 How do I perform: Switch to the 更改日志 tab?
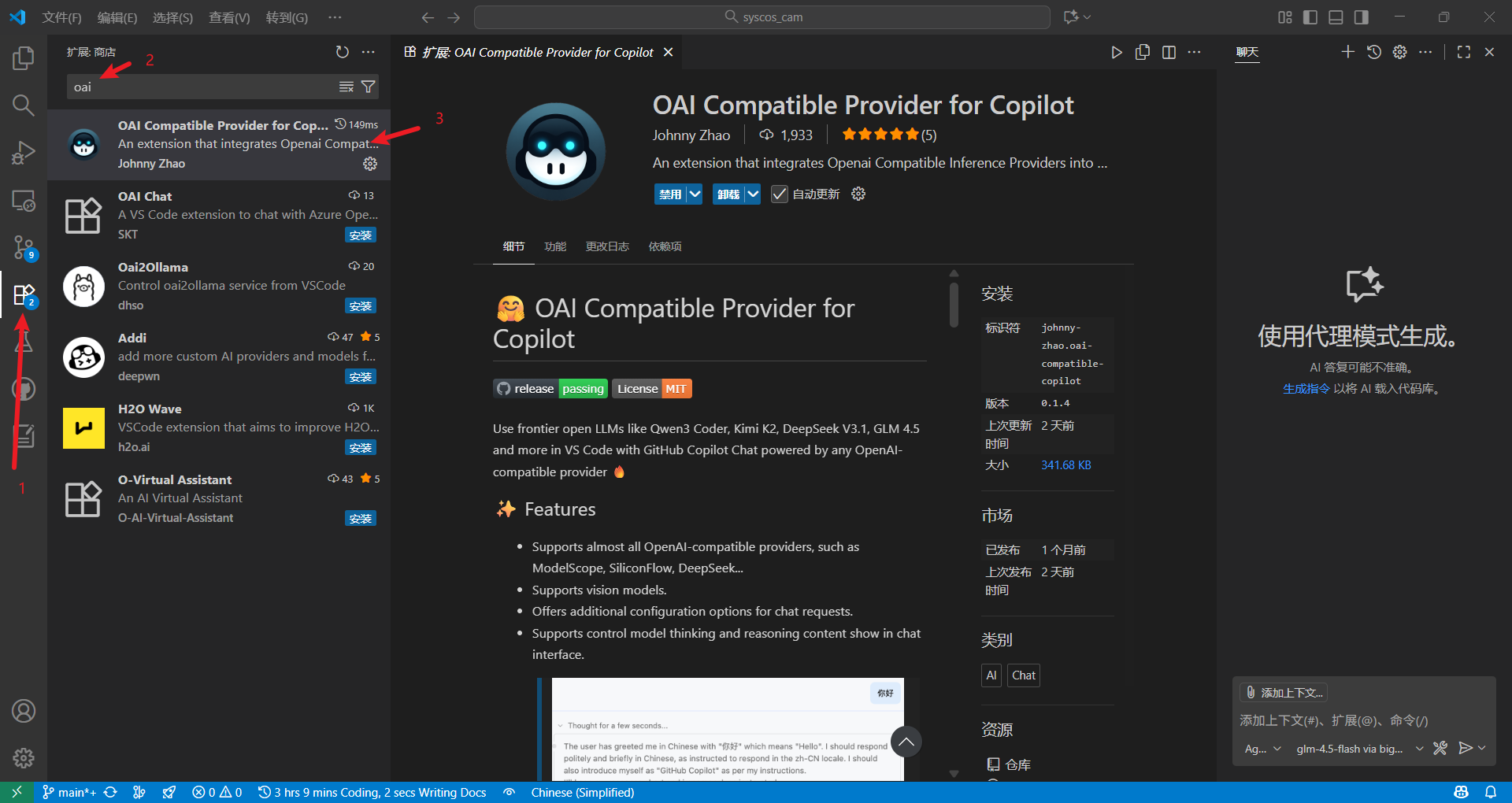coord(607,246)
